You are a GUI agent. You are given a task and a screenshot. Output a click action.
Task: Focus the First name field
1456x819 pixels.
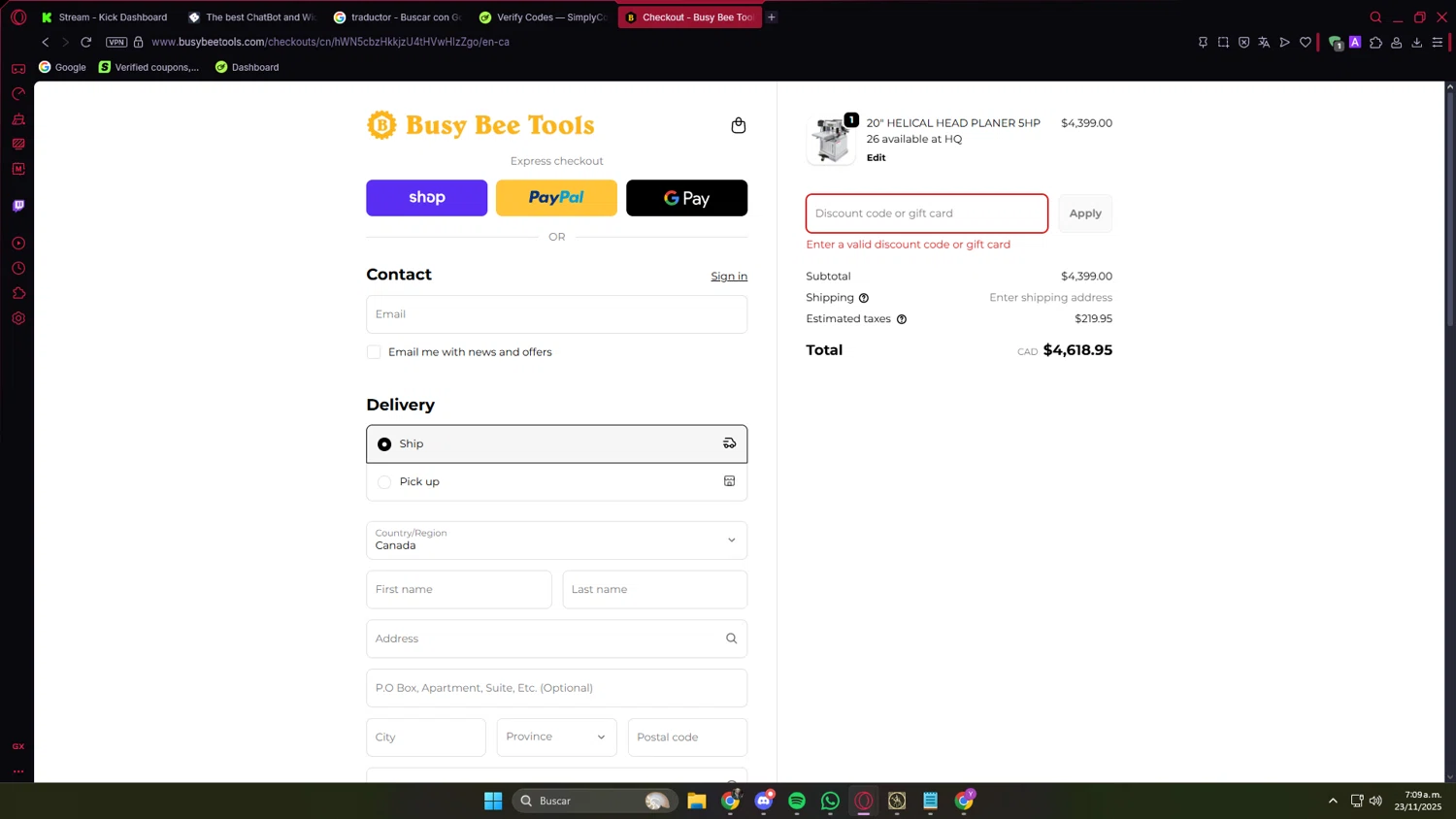(x=459, y=589)
